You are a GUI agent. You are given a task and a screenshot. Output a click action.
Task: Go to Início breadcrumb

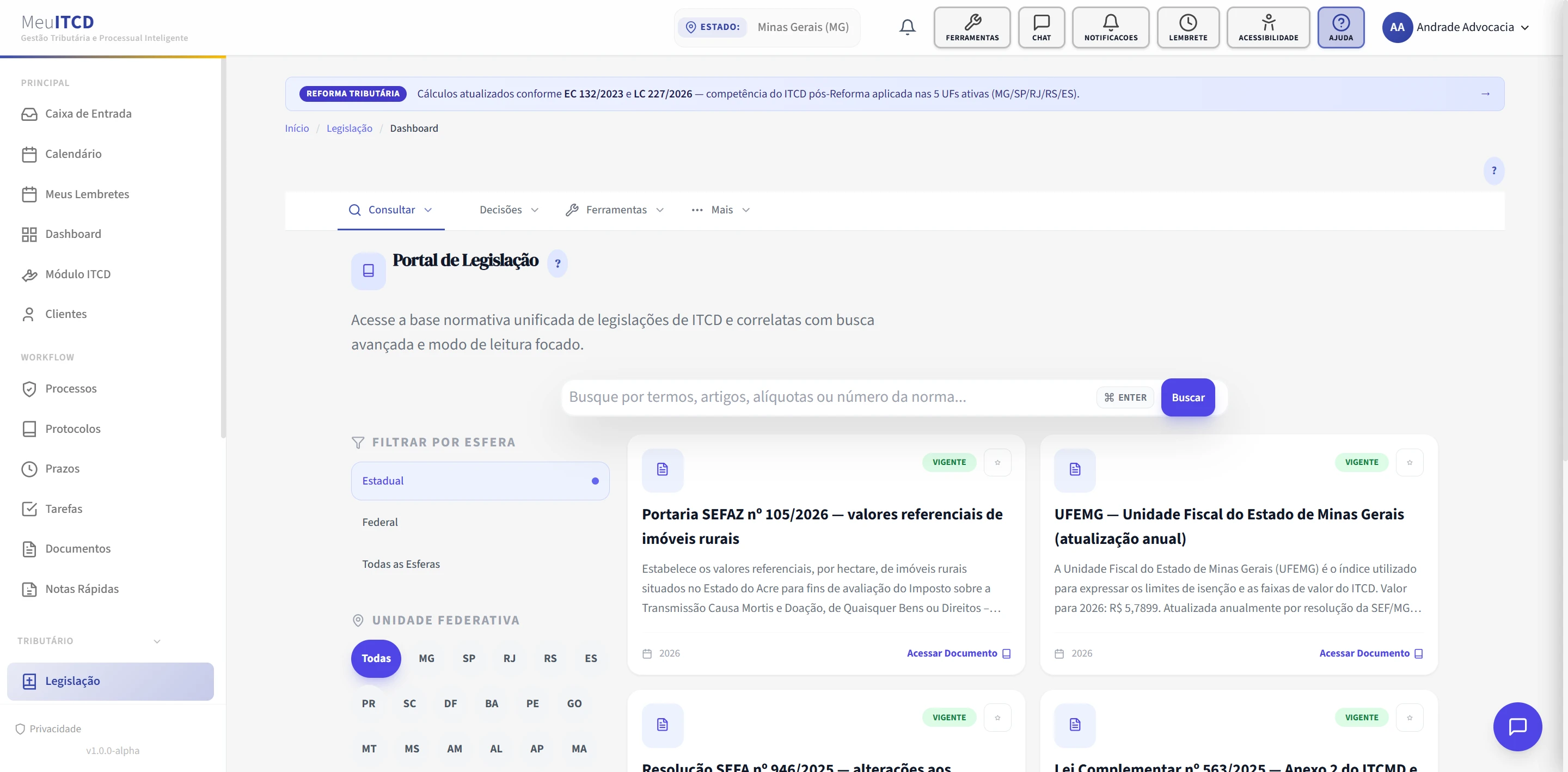pyautogui.click(x=296, y=128)
